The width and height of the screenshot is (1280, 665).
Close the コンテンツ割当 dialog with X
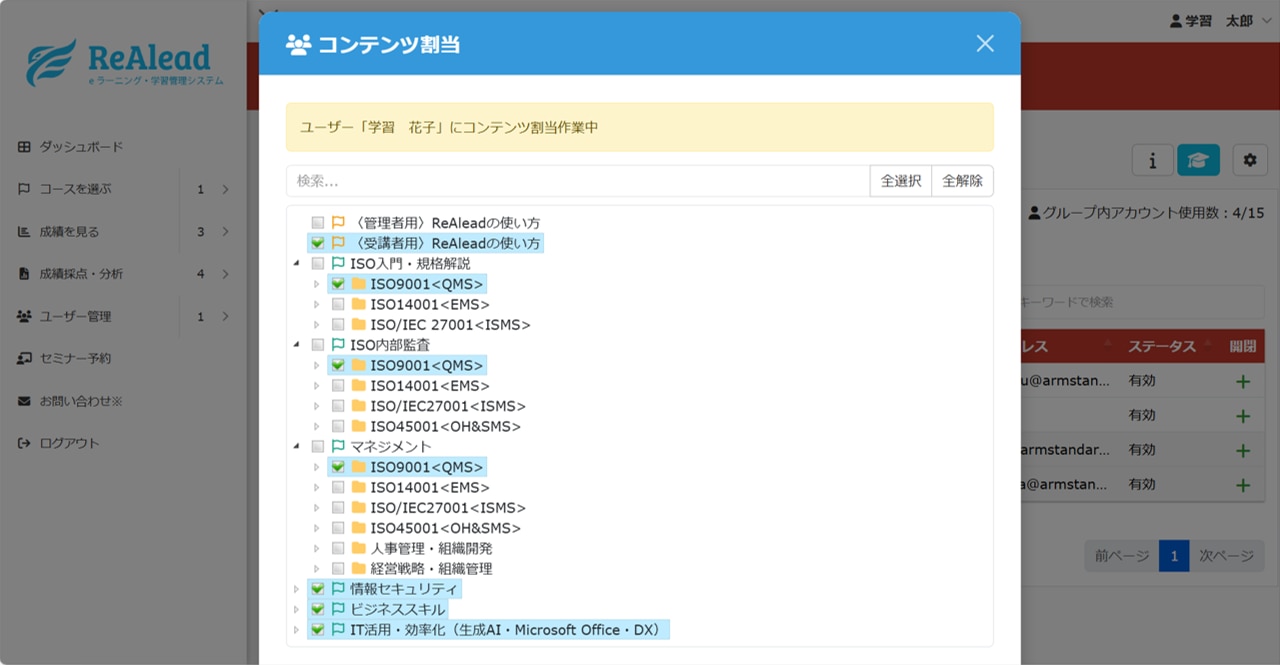coord(985,43)
